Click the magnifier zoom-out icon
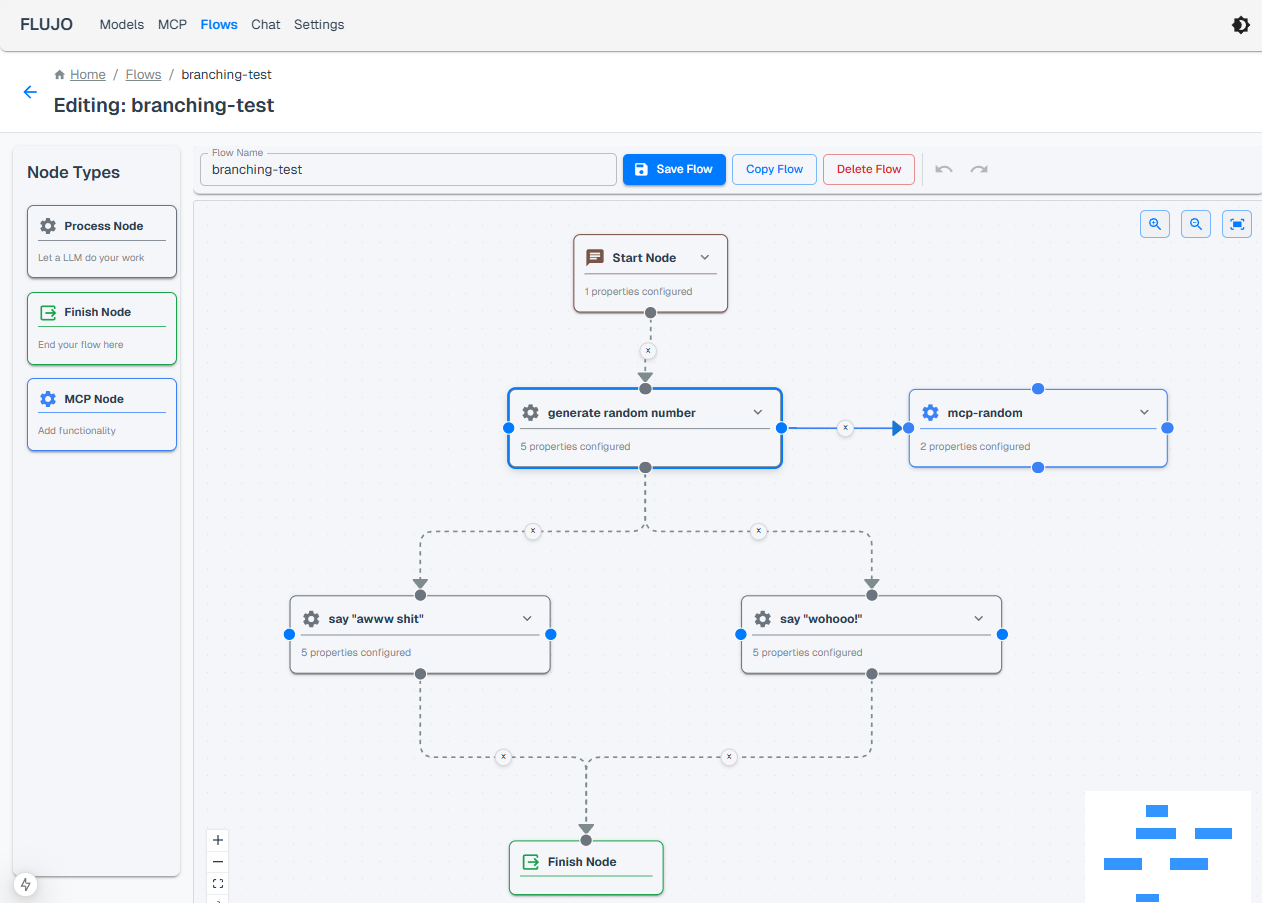Screen dimensions: 1262x903 1196,224
